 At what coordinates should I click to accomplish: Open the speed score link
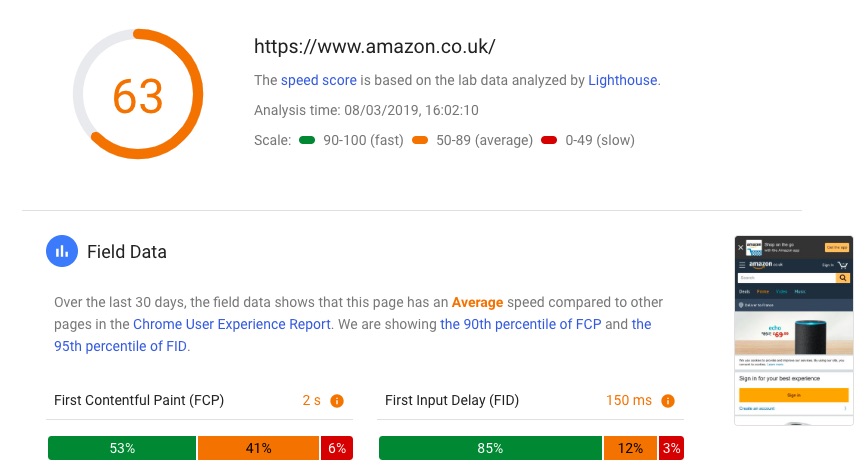click(x=319, y=81)
